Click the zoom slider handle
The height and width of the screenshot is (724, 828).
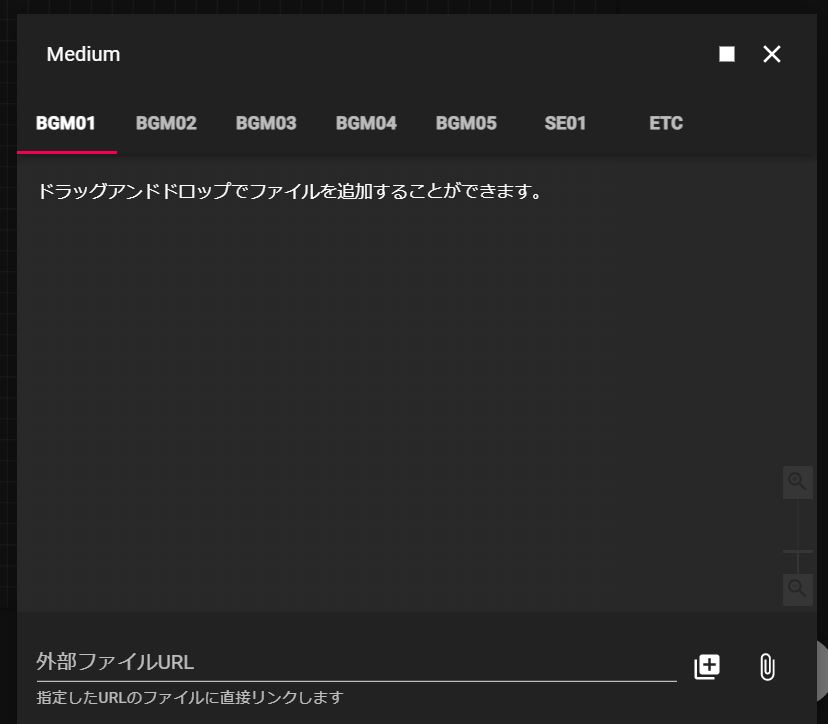[797, 551]
